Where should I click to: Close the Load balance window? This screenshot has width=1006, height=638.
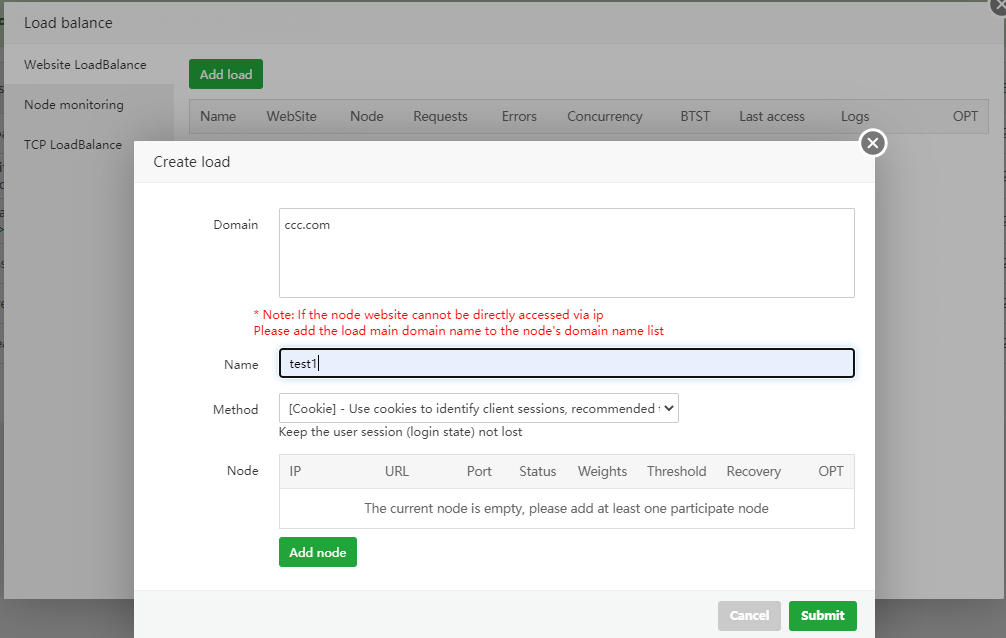point(997,6)
